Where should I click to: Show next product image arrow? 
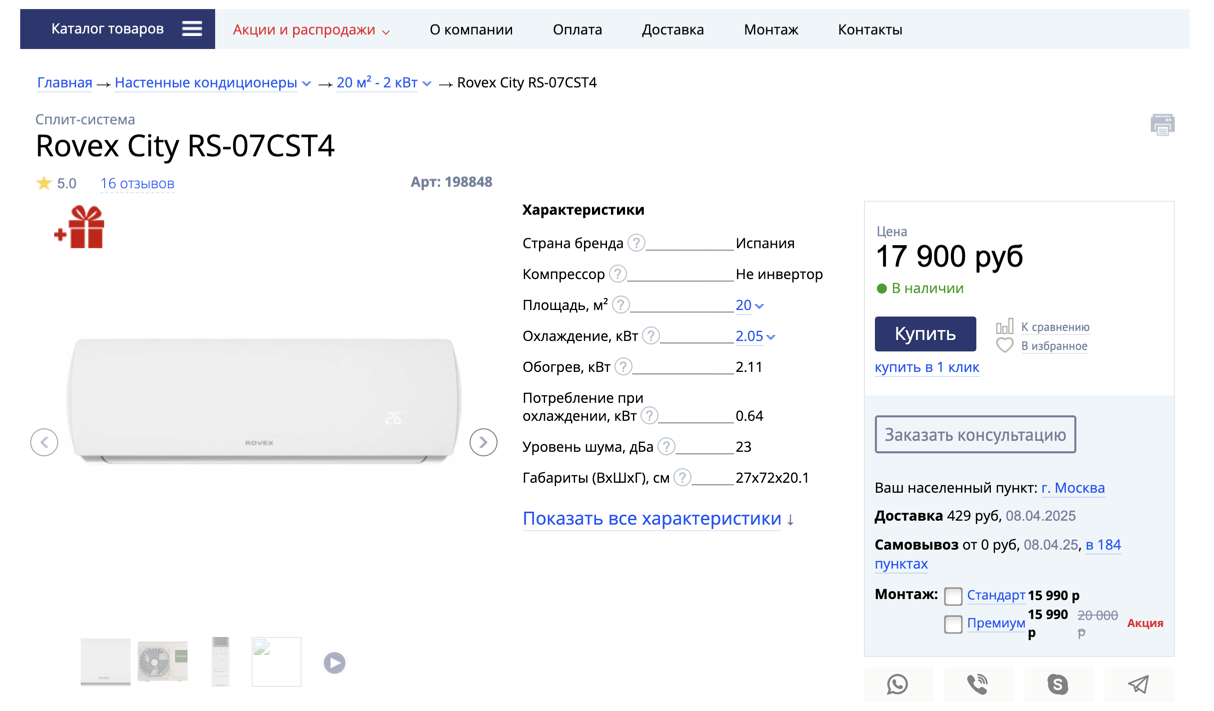click(484, 442)
